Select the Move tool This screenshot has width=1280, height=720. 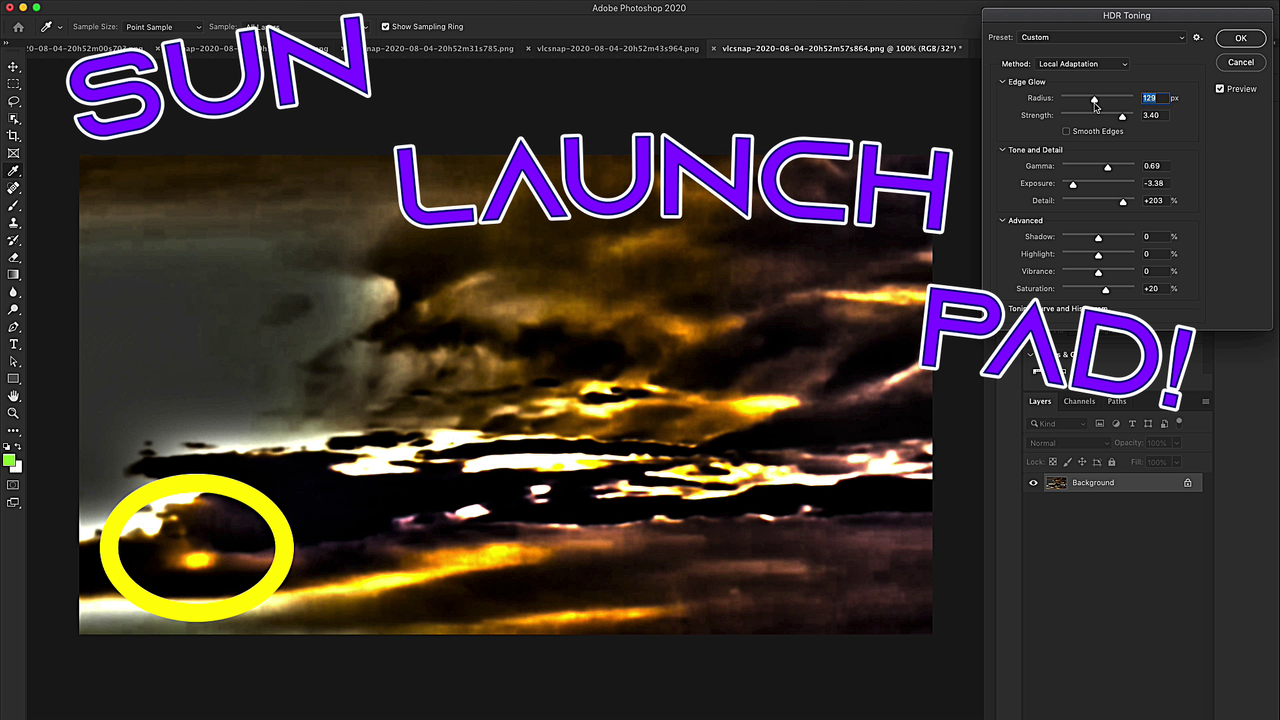13,67
